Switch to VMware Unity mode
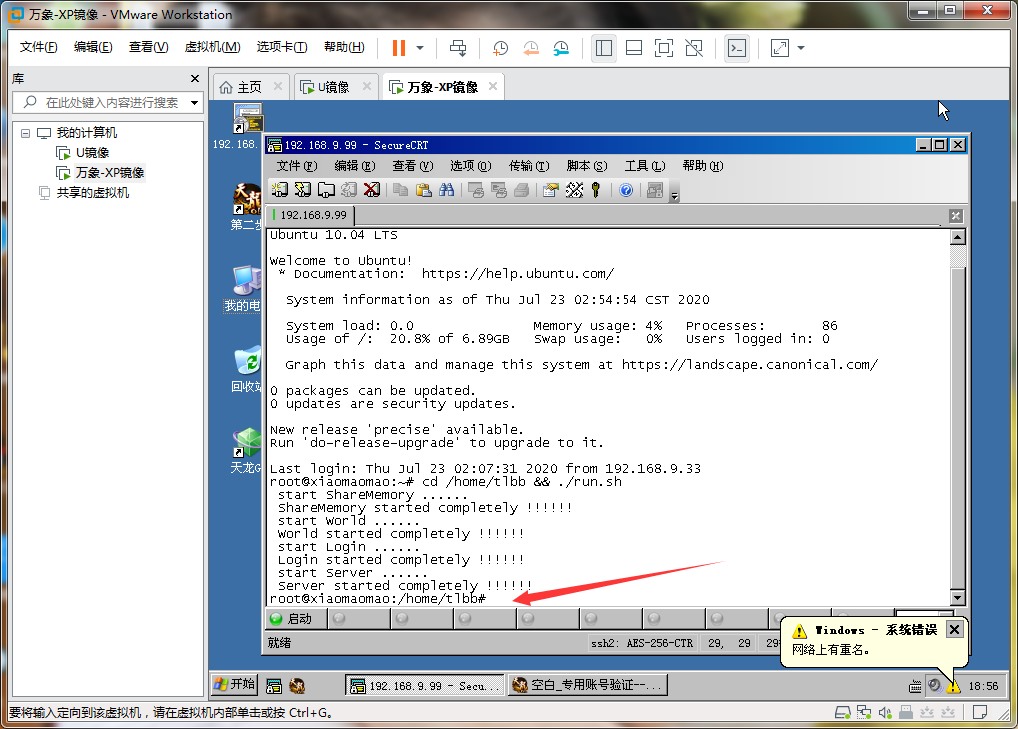The image size is (1018, 729). (694, 48)
